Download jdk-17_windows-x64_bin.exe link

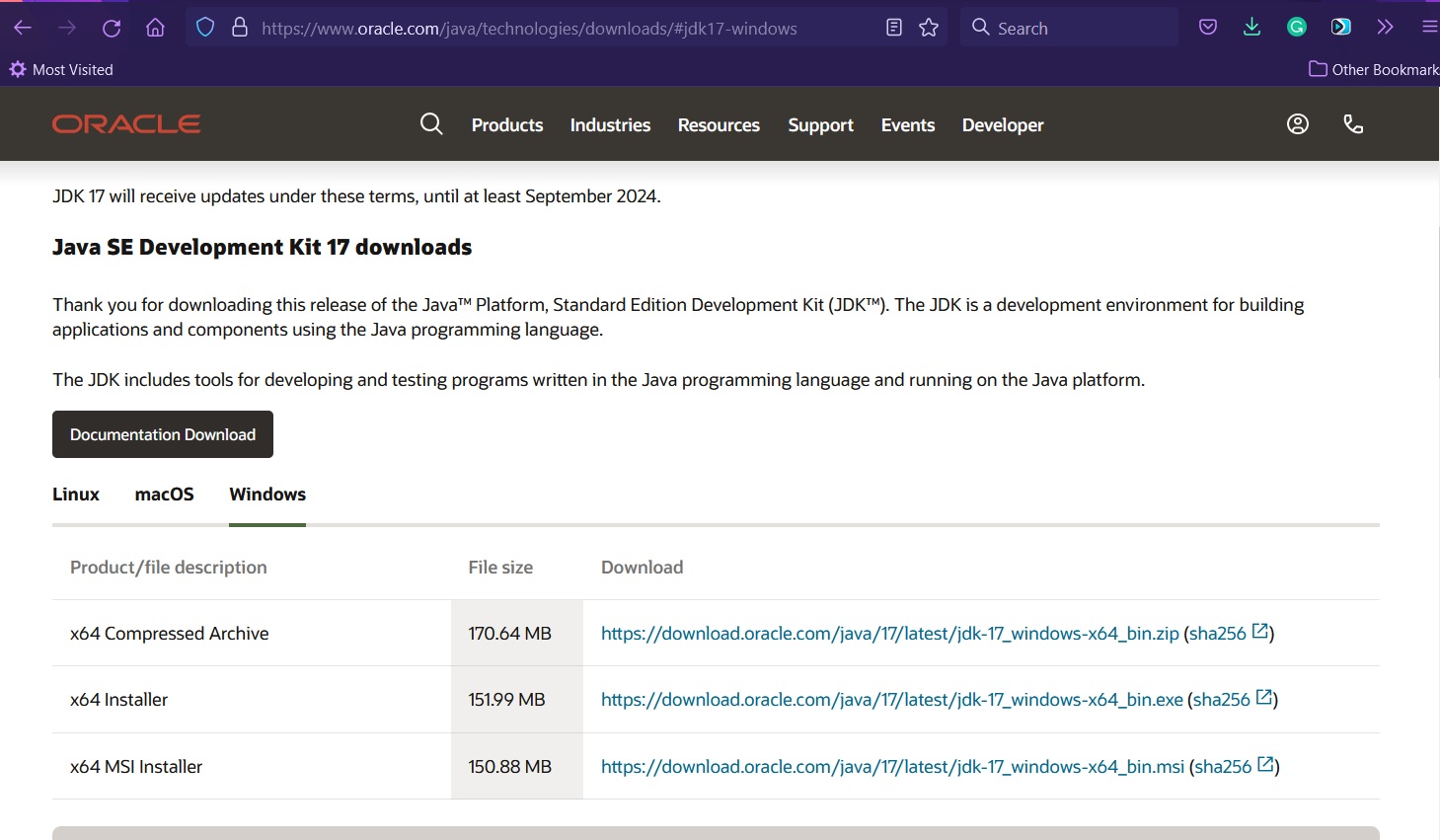tap(892, 699)
